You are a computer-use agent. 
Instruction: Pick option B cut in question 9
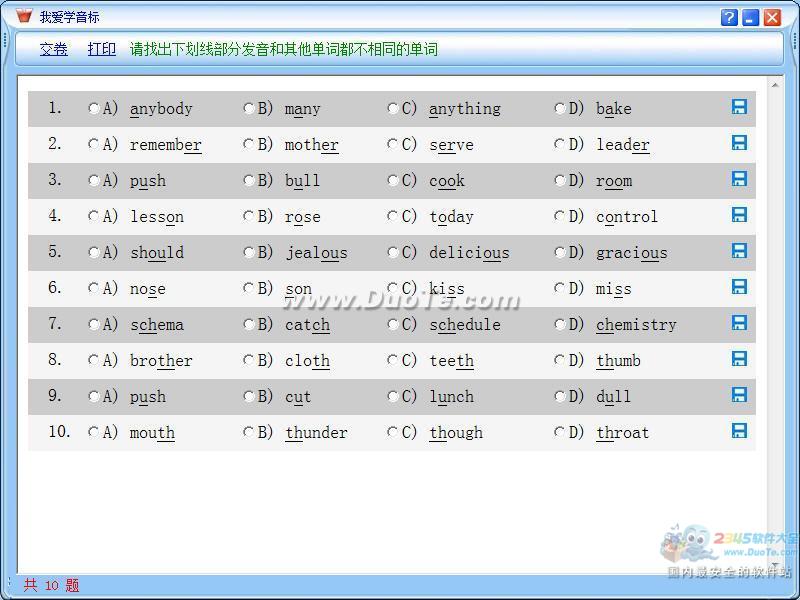click(248, 396)
